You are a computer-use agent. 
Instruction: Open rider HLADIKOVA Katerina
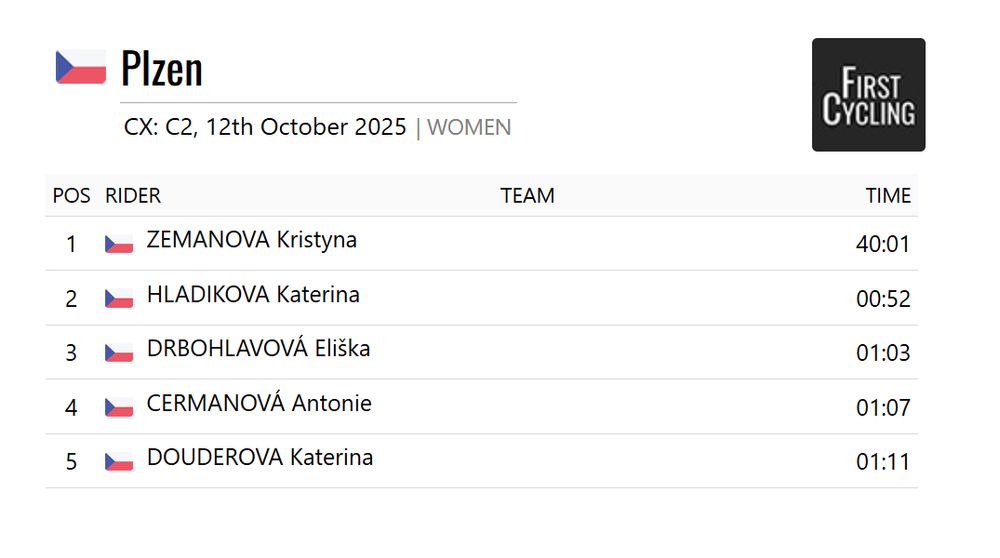[253, 295]
